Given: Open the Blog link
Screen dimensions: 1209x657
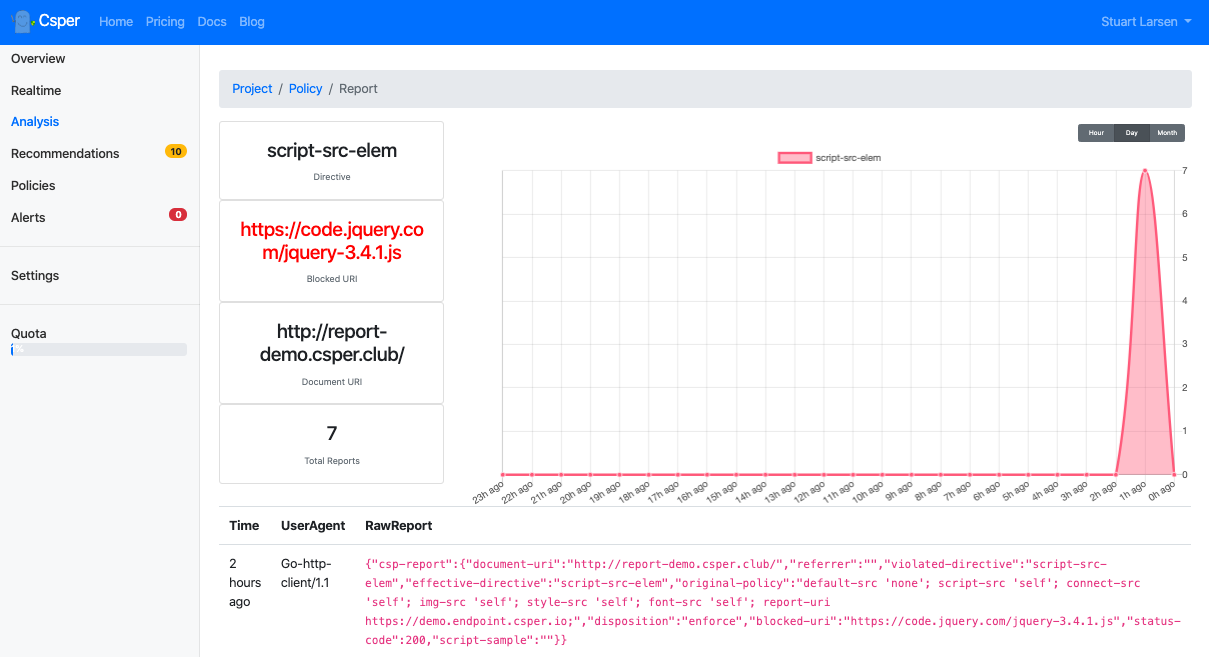Looking at the screenshot, I should click(x=252, y=22).
